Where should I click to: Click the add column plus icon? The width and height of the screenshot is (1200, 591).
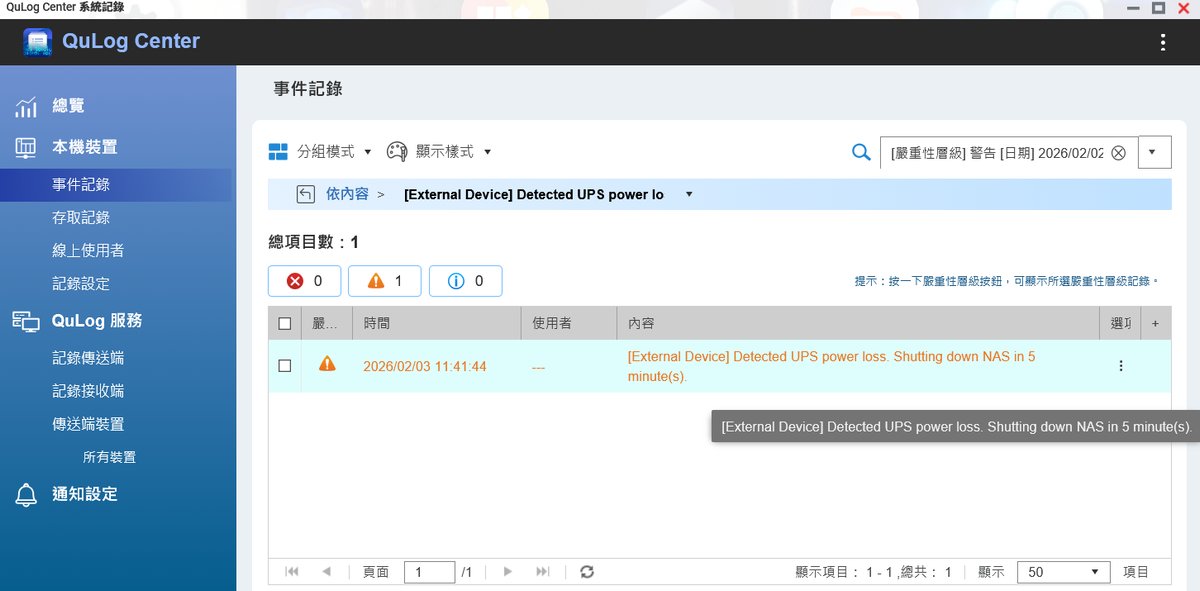[x=1155, y=324]
